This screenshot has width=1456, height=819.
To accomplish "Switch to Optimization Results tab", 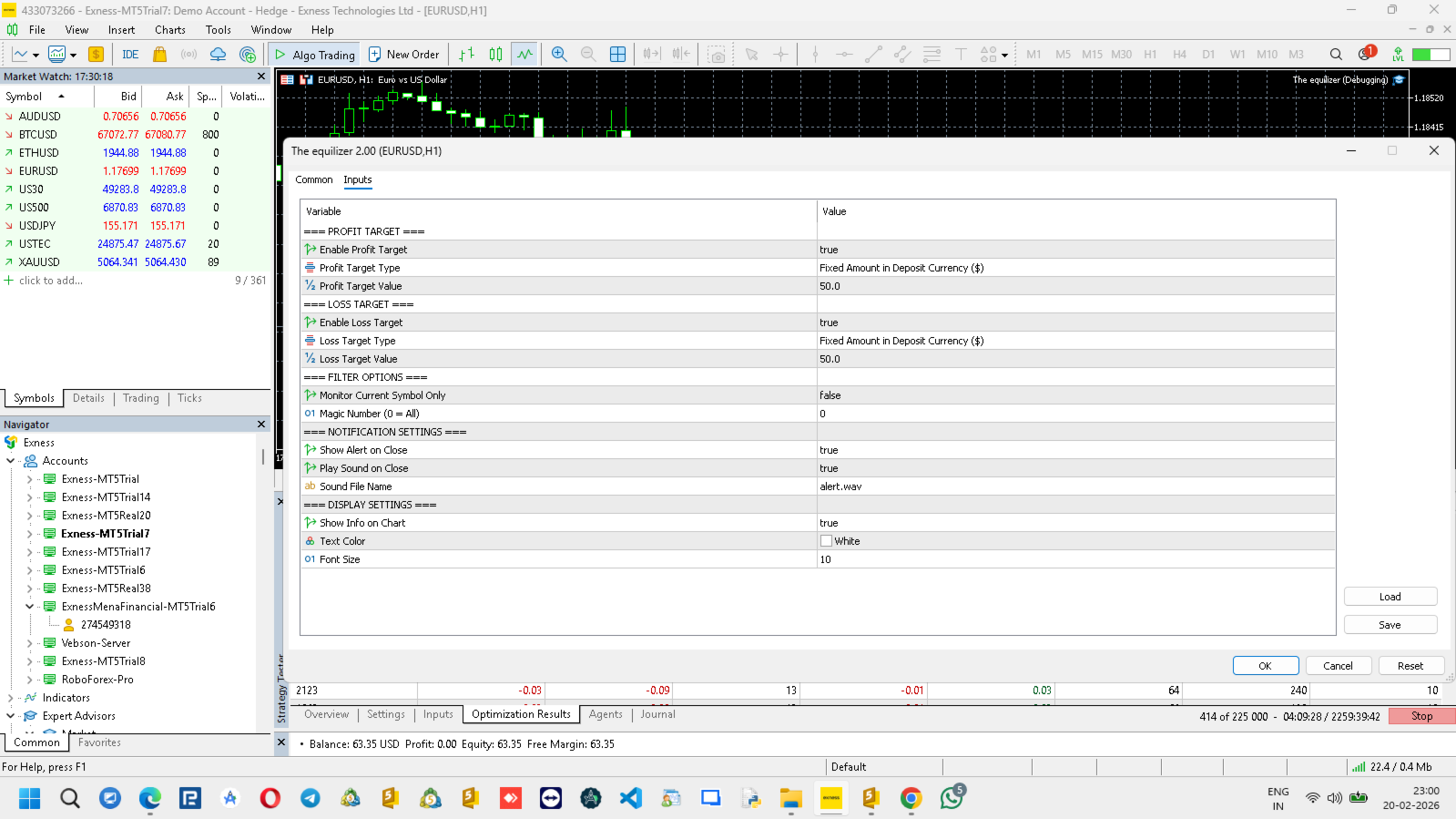I will [521, 714].
